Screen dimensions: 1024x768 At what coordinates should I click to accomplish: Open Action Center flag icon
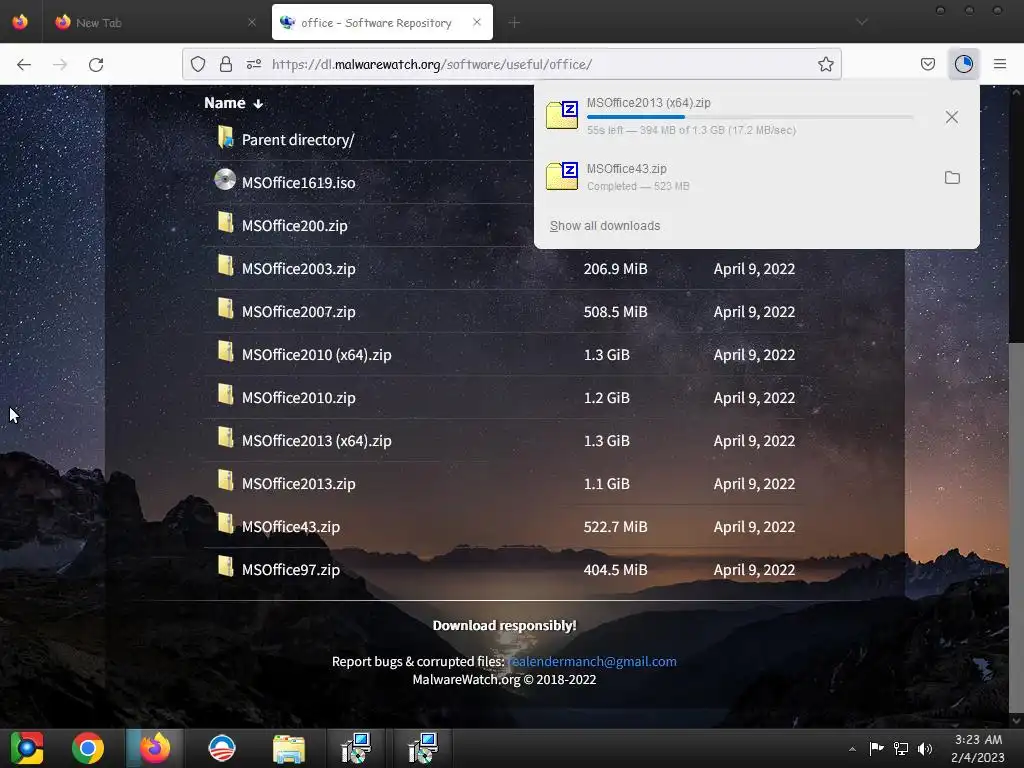click(876, 748)
